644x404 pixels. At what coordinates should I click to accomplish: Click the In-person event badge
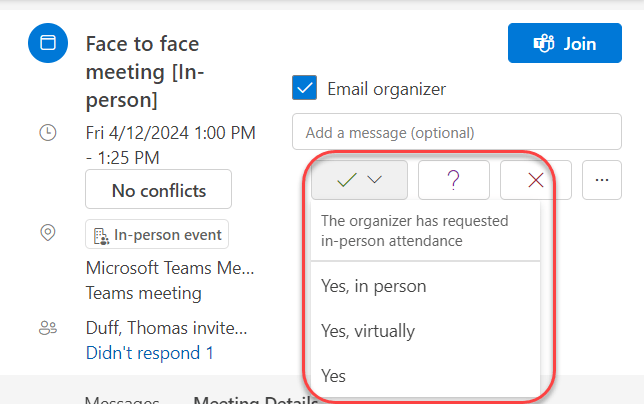(x=157, y=235)
